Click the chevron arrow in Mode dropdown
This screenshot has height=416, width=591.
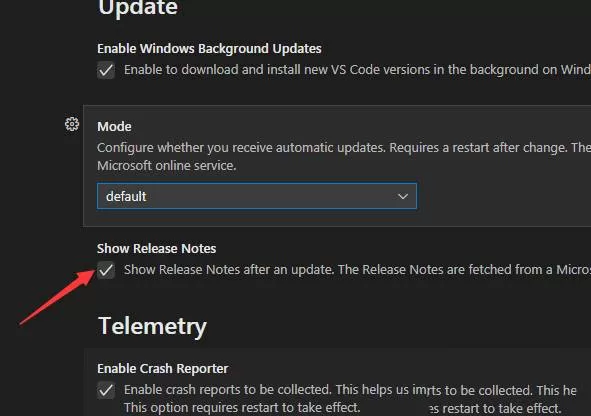click(403, 196)
